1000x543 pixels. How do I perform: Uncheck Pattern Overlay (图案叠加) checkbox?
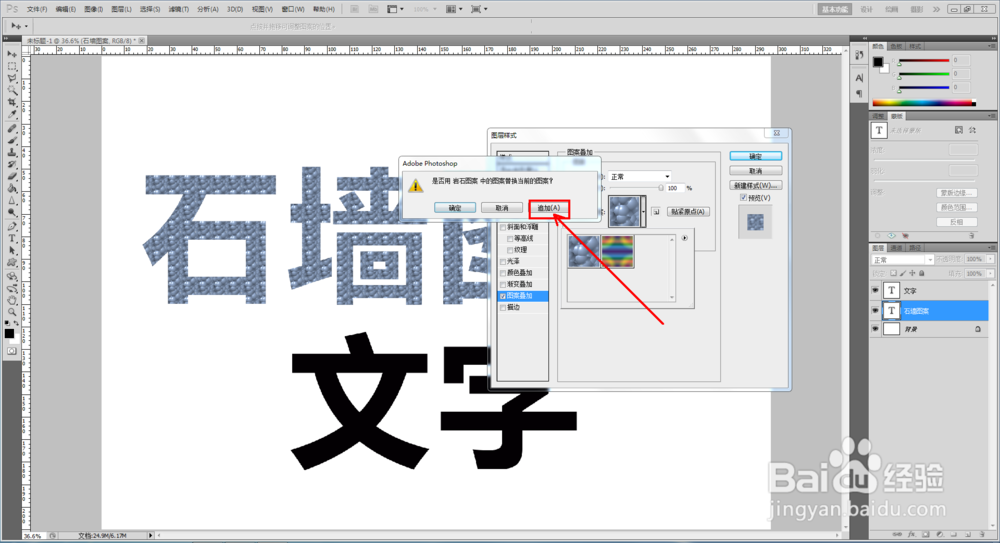503,296
